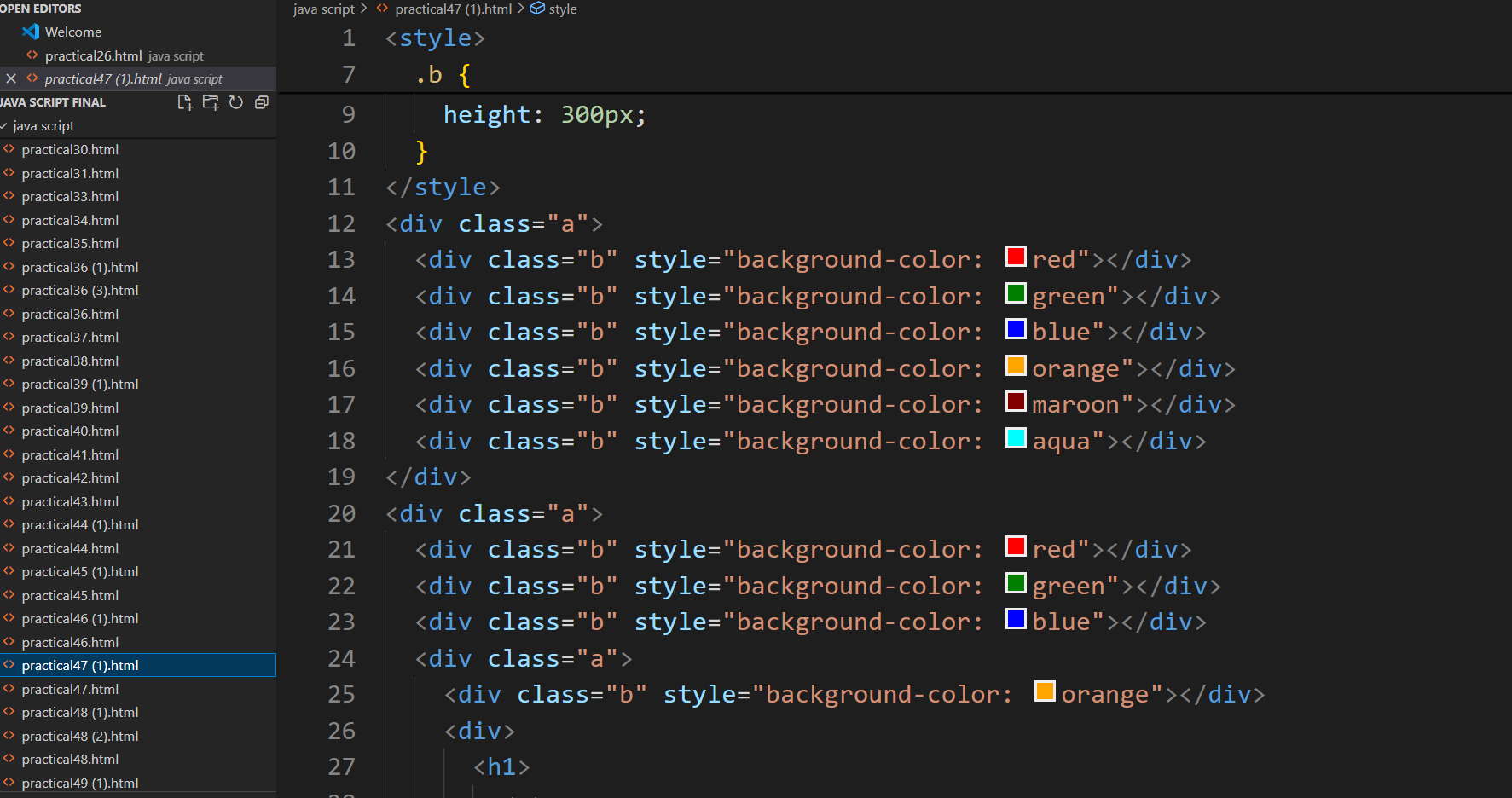This screenshot has height=798, width=1512.
Task: Open the red color swatch on line 13
Action: click(1015, 257)
